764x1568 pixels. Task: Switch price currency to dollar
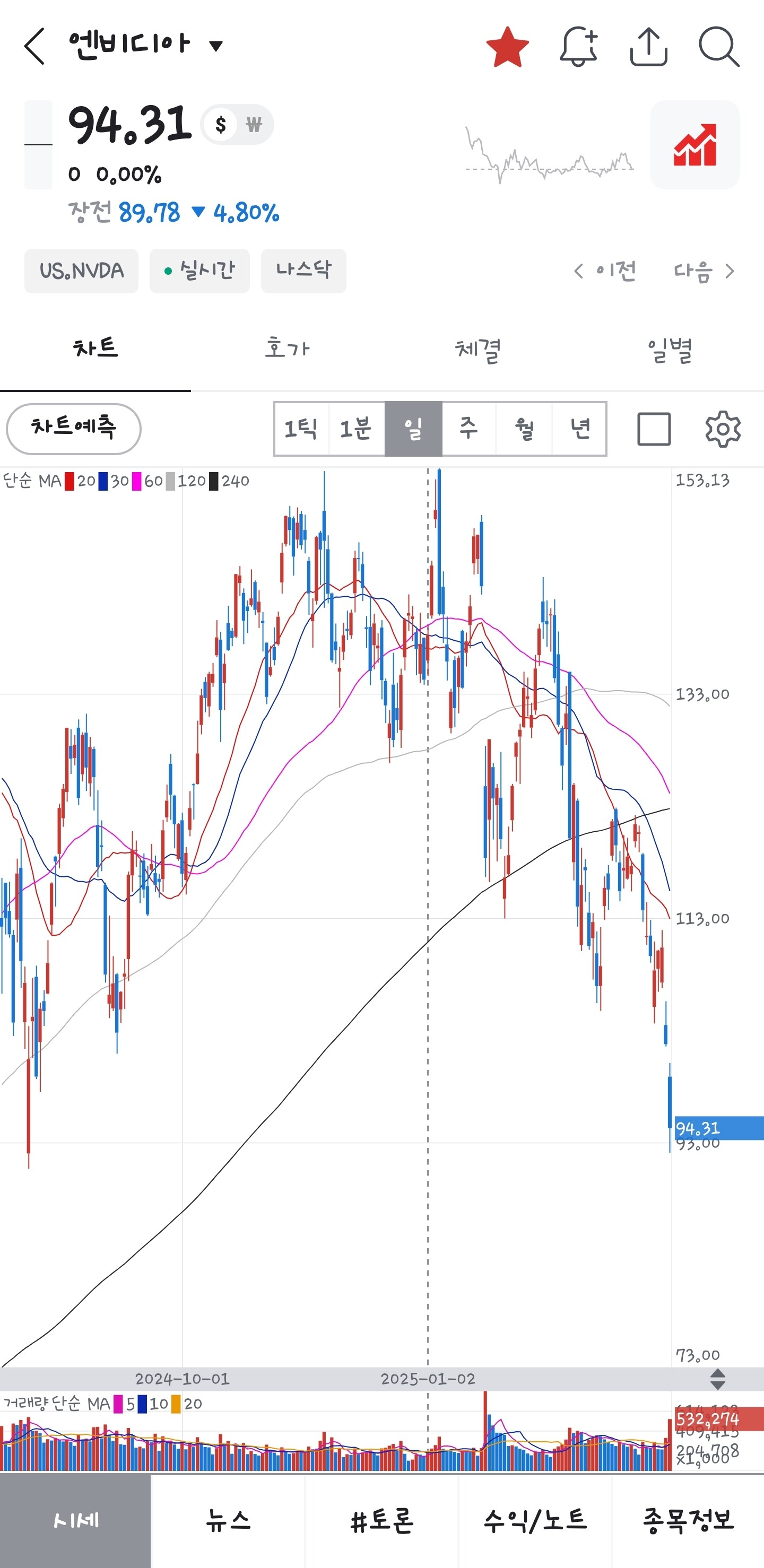[x=220, y=125]
